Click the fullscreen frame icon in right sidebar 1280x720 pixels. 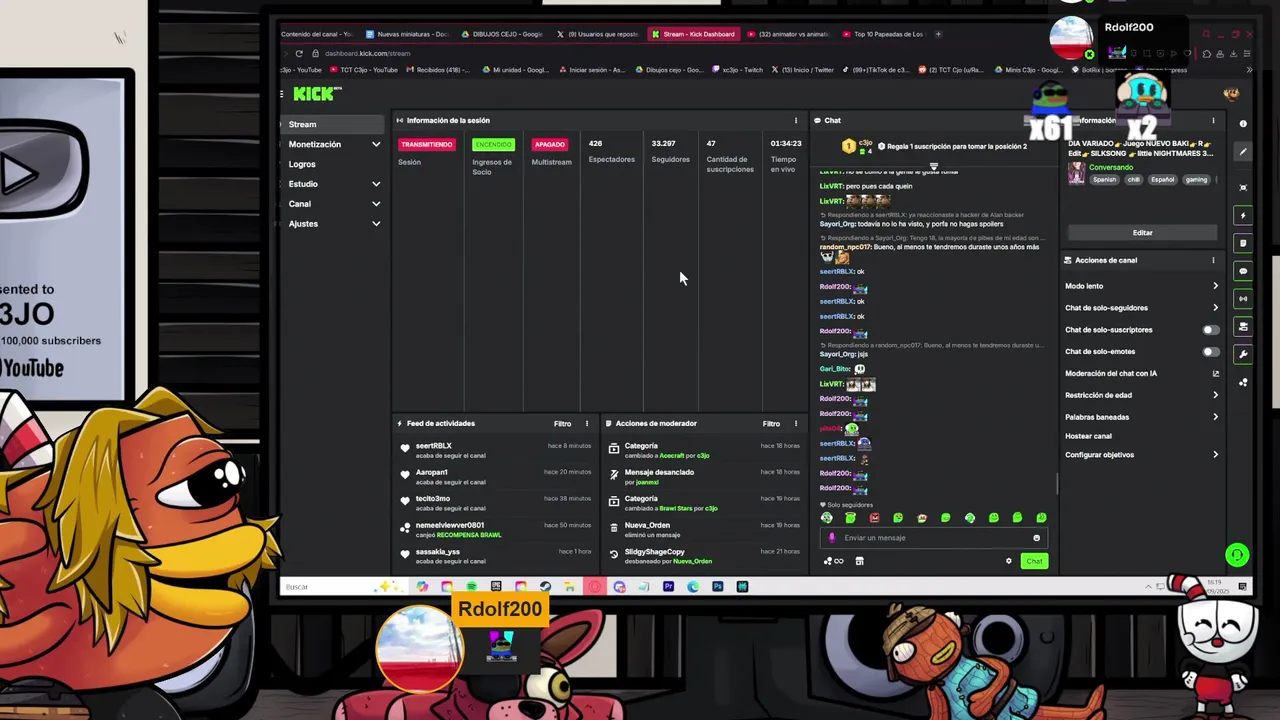point(1243,187)
